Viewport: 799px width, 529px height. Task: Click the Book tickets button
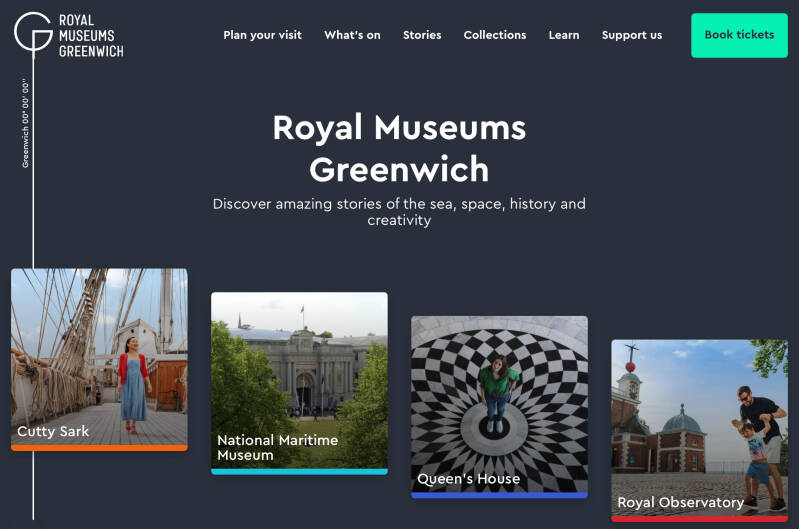[739, 35]
